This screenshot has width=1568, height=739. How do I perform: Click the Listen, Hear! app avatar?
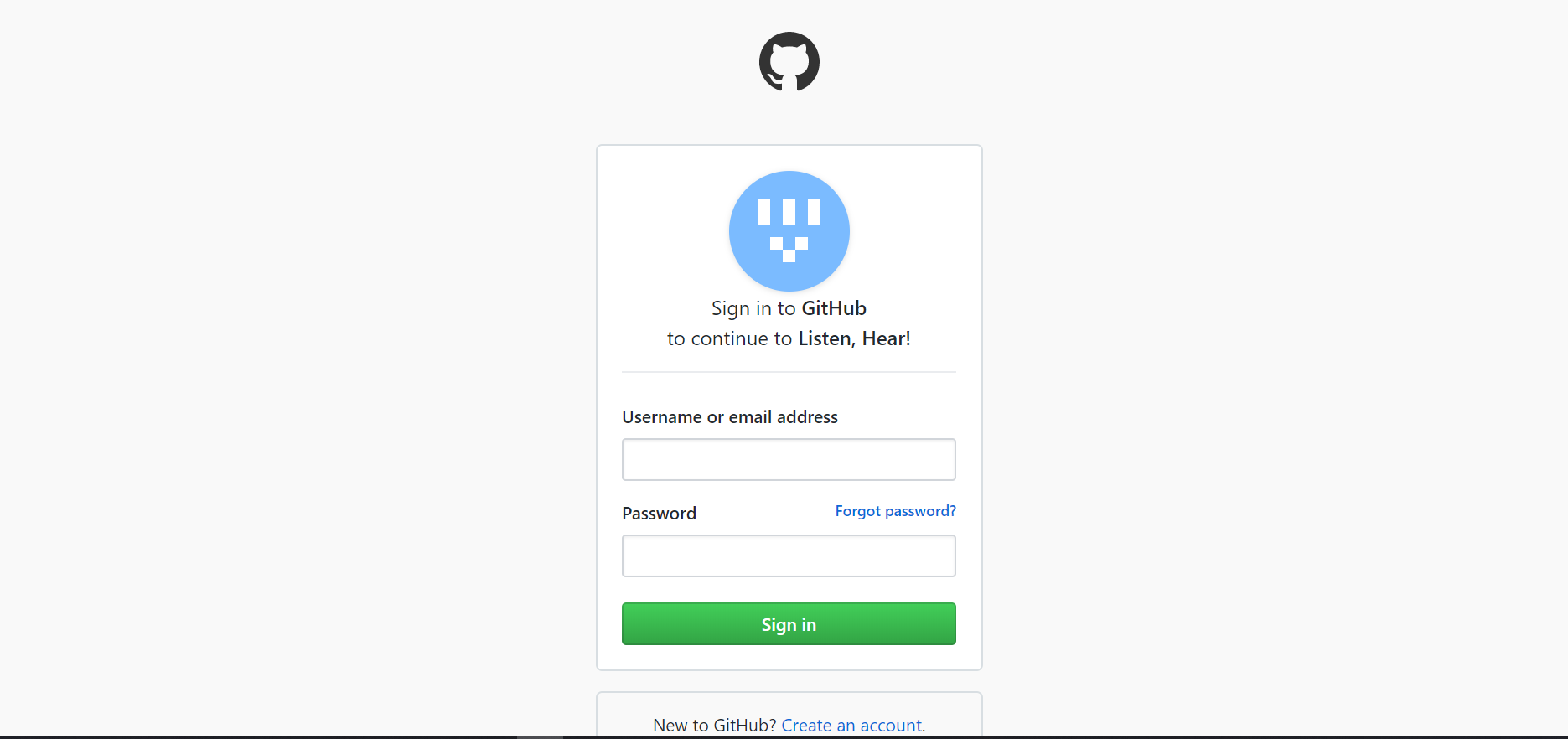(789, 230)
